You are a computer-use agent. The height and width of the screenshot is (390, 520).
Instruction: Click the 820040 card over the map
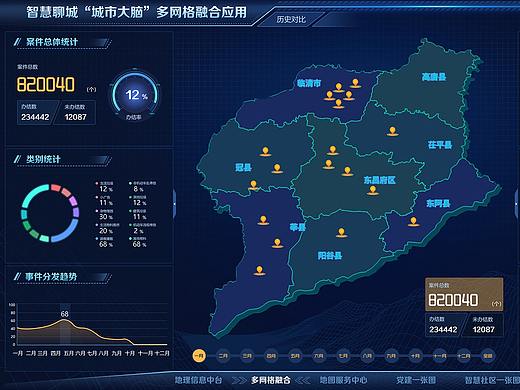[x=464, y=295]
